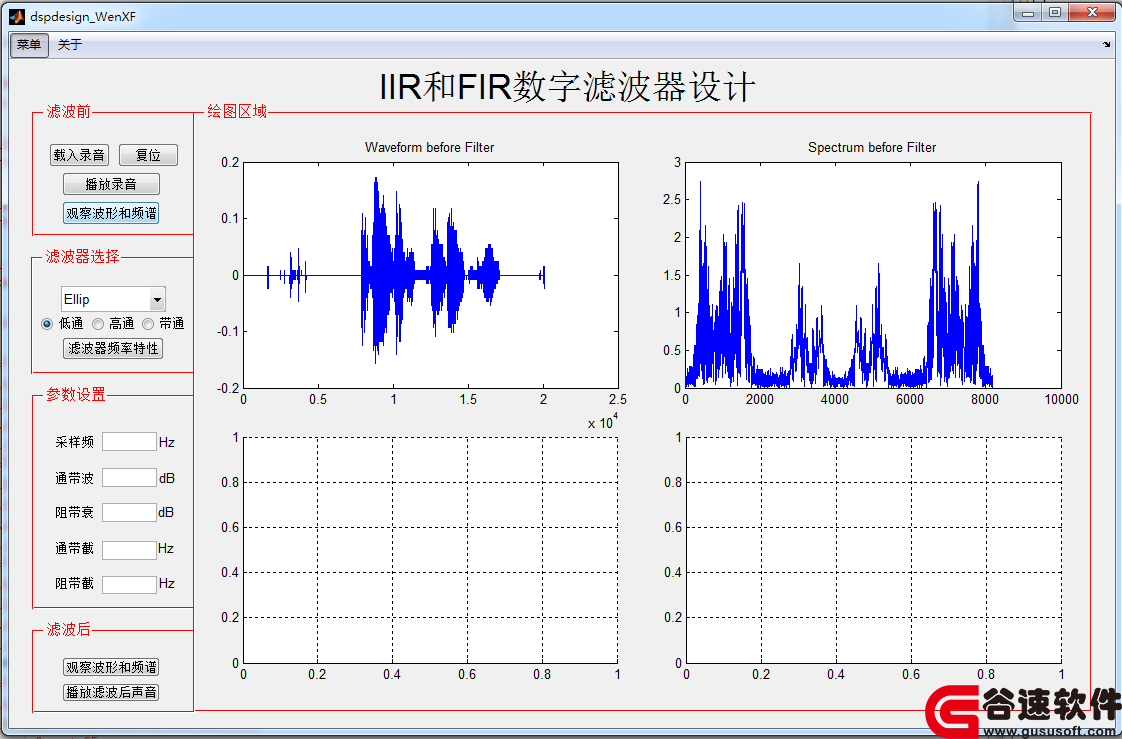Viewport: 1122px width, 739px height.
Task: Click the 滤波器选择 panel label
Action: 82,256
